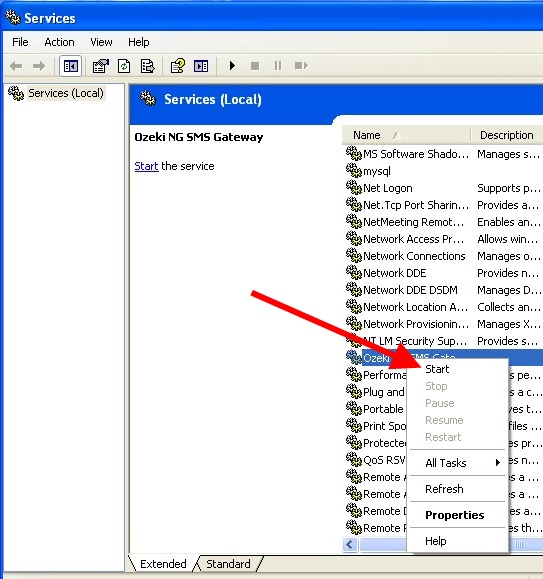This screenshot has height=579, width=543.
Task: Click the gear icon beside Network DDE
Action: pos(354,272)
